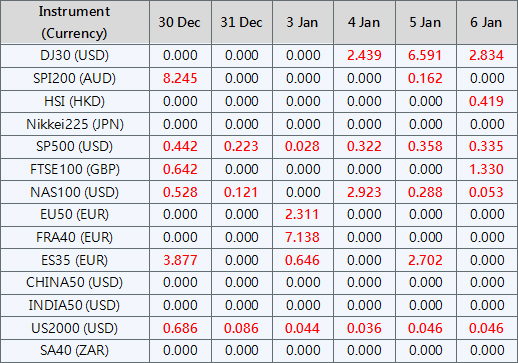Click the US2000 (USD) row label
Screen dimensions: 518x363
[x=75, y=328]
